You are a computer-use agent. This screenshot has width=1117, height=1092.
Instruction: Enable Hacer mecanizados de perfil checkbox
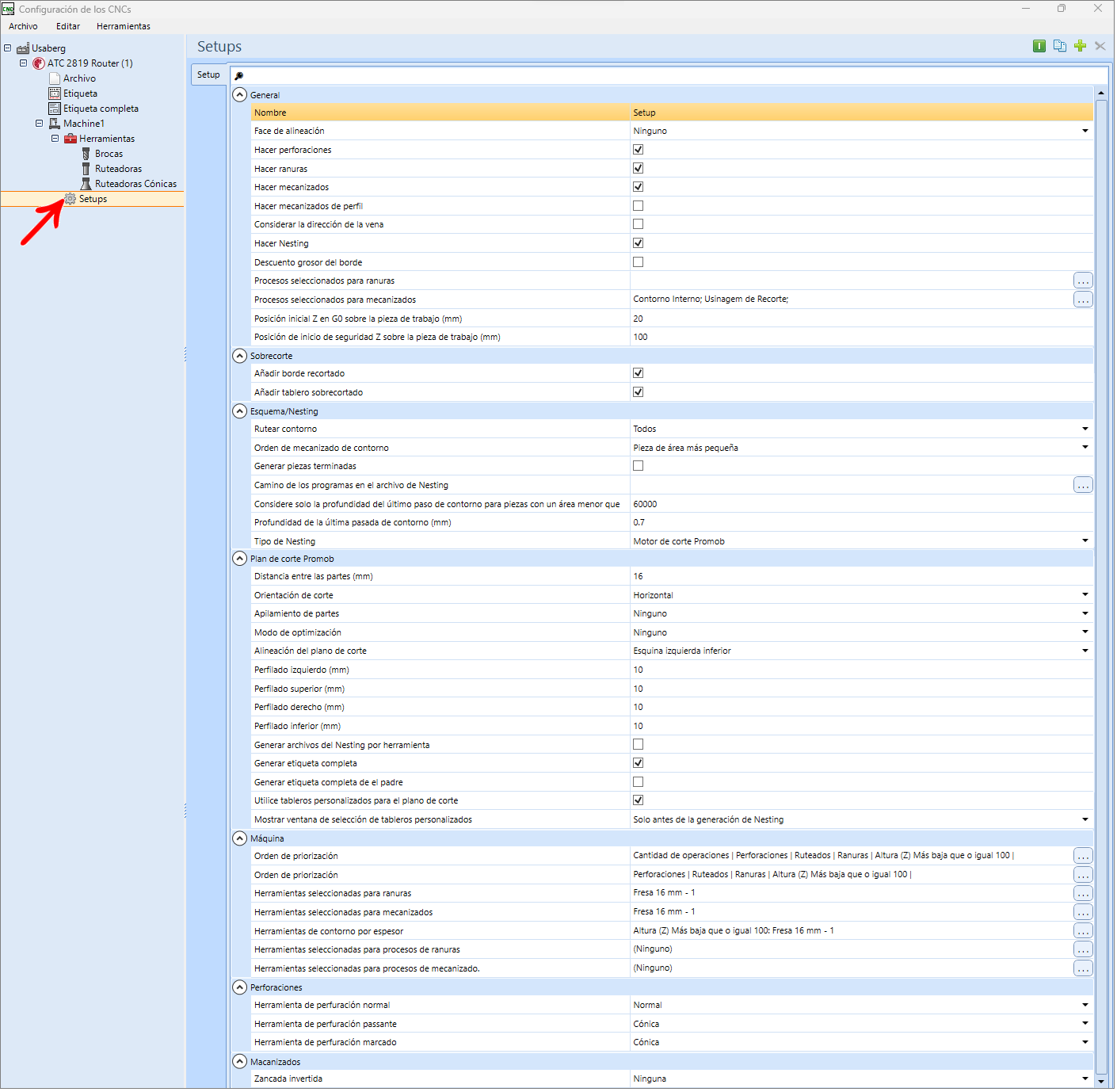coord(639,206)
